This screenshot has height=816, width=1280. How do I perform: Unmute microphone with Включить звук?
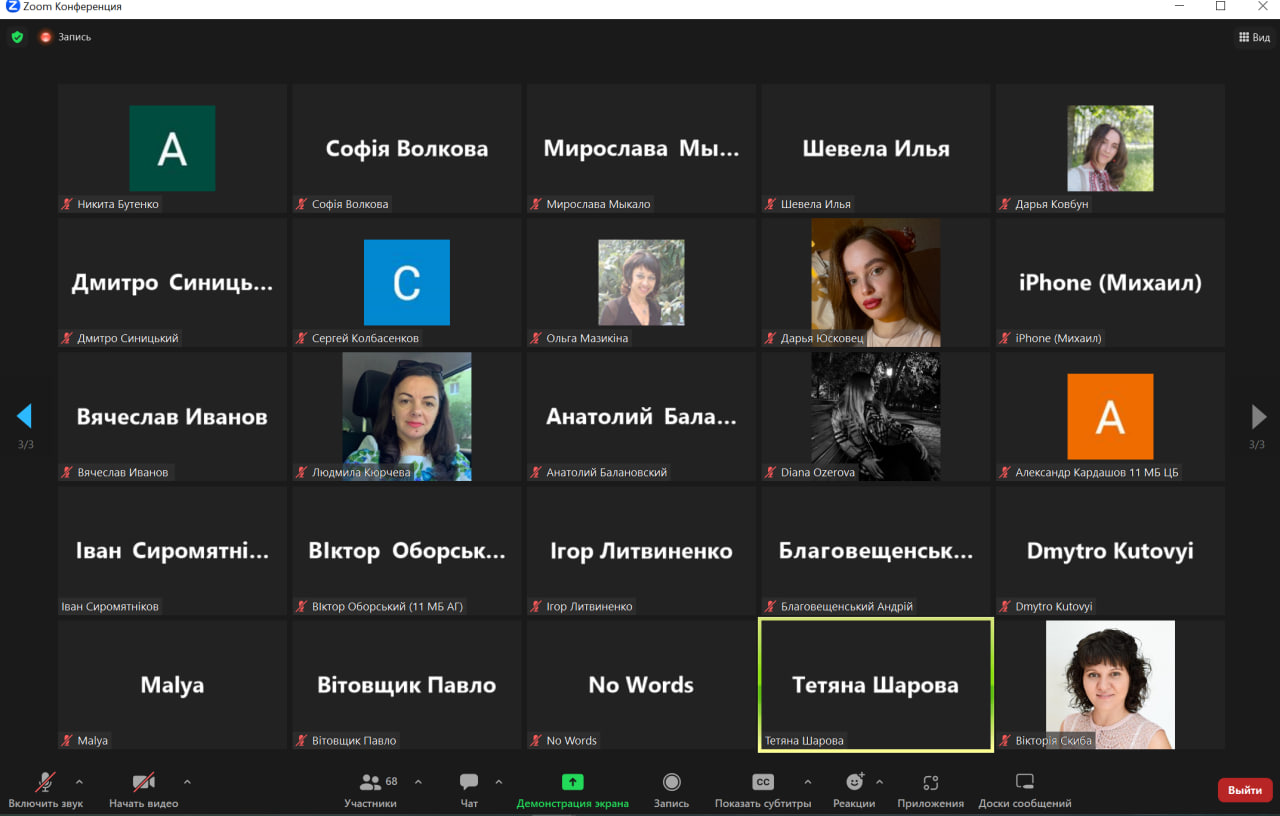[x=45, y=782]
